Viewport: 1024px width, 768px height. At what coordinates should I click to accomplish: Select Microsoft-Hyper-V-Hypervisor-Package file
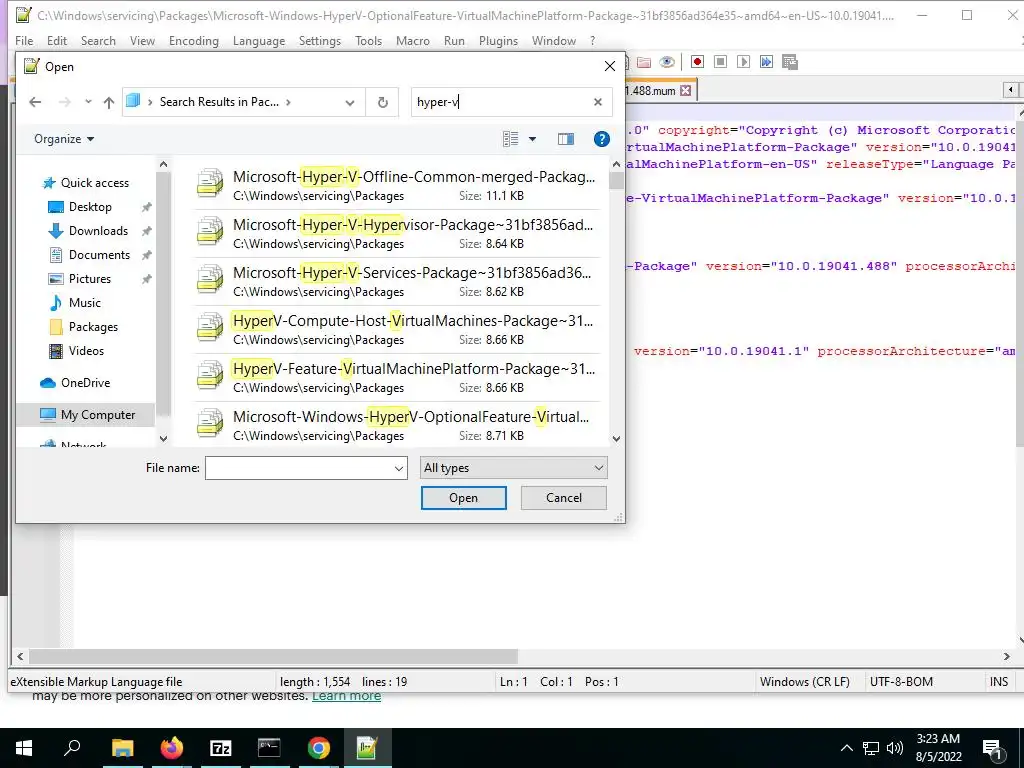(397, 234)
